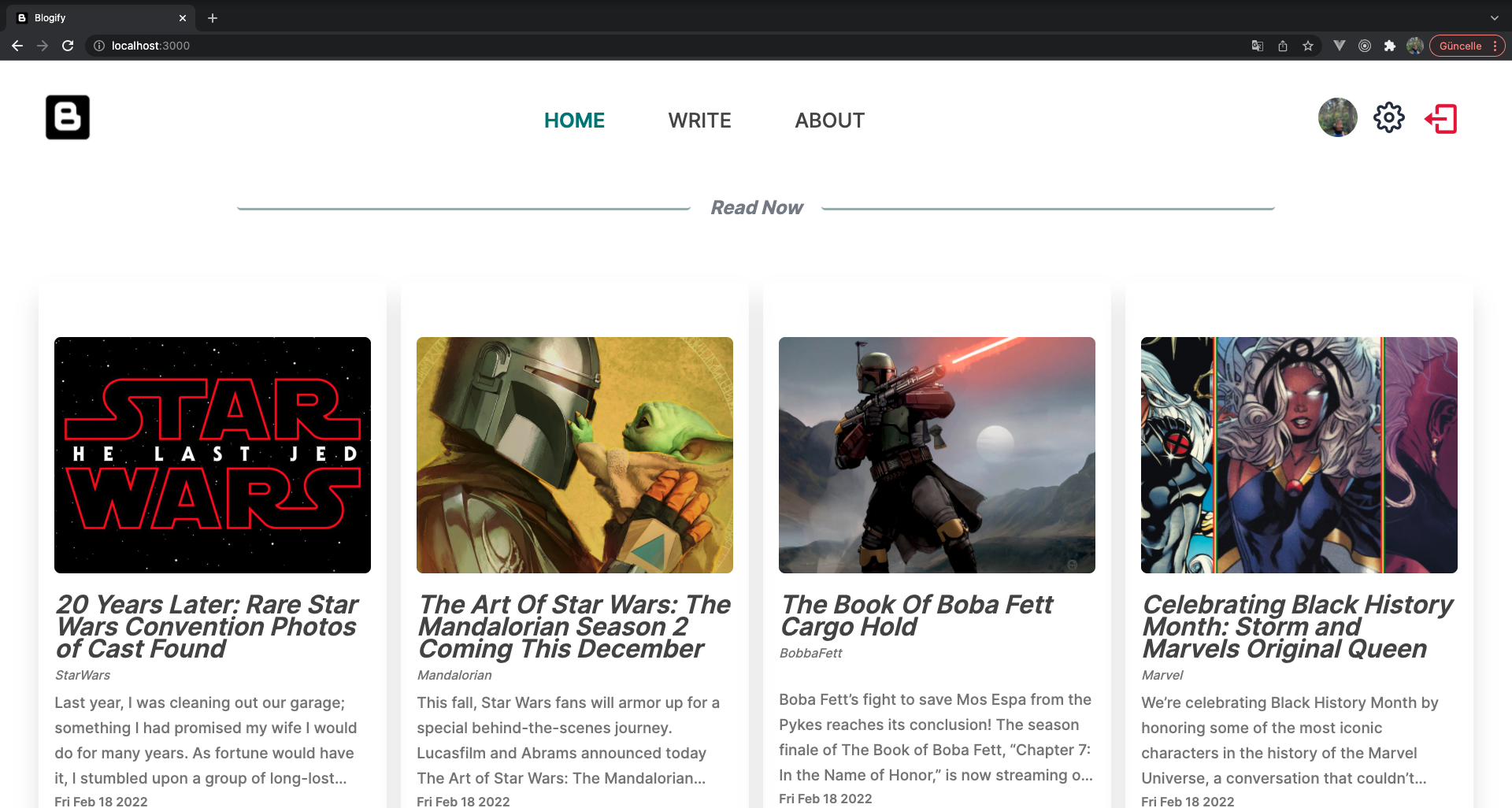Open 'The Book Of Boba Fett Cargo Hold' title

click(x=917, y=616)
